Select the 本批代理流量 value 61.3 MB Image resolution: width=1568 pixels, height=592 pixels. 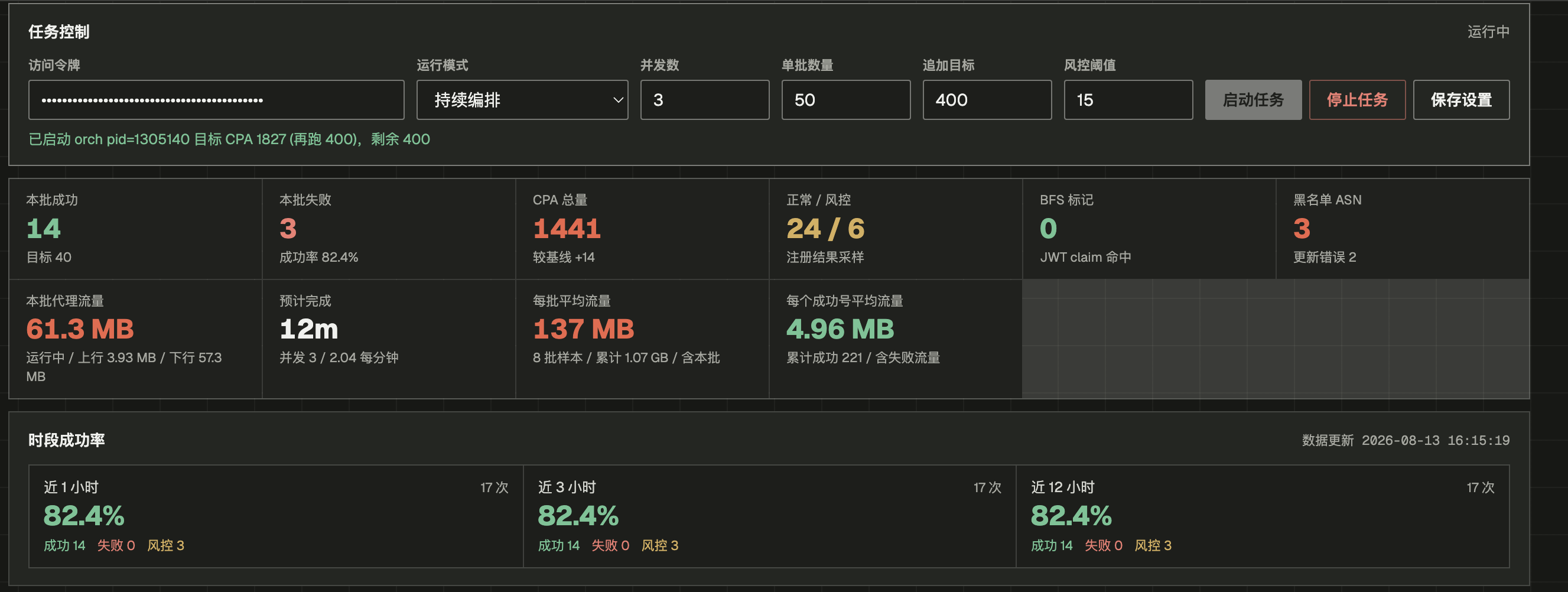click(80, 329)
